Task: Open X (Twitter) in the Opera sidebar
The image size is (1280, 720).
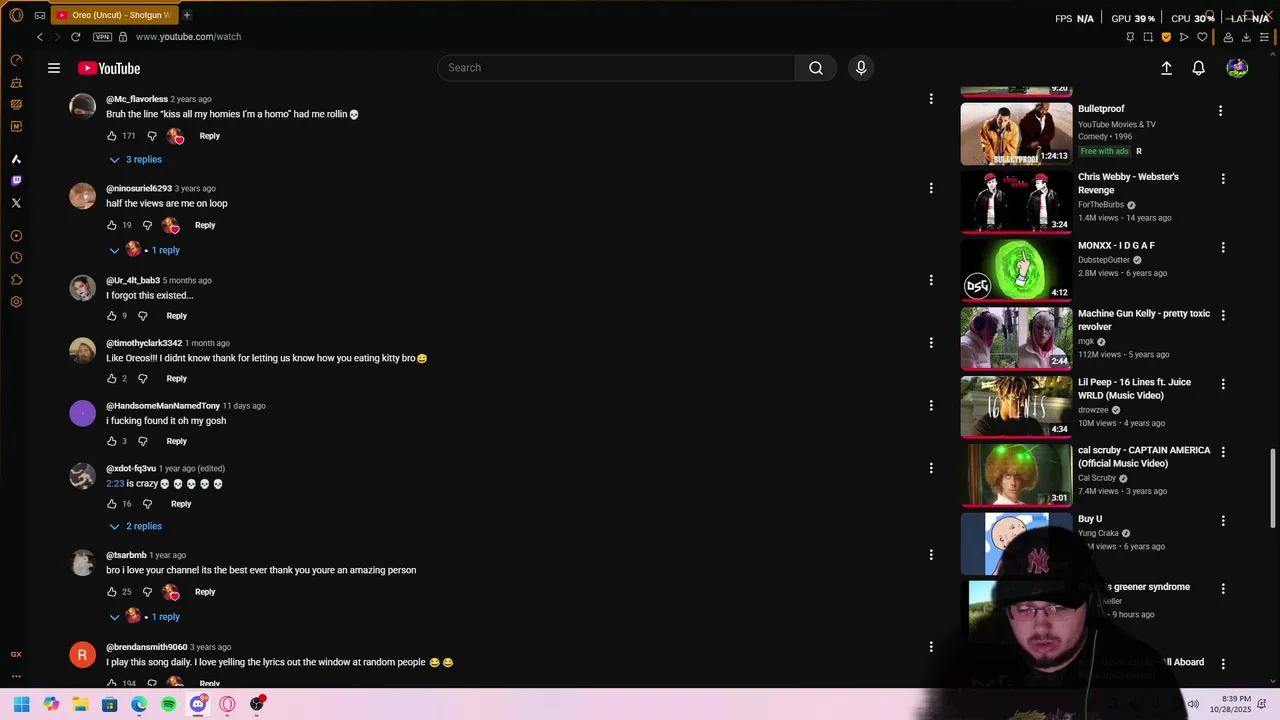Action: pyautogui.click(x=16, y=203)
